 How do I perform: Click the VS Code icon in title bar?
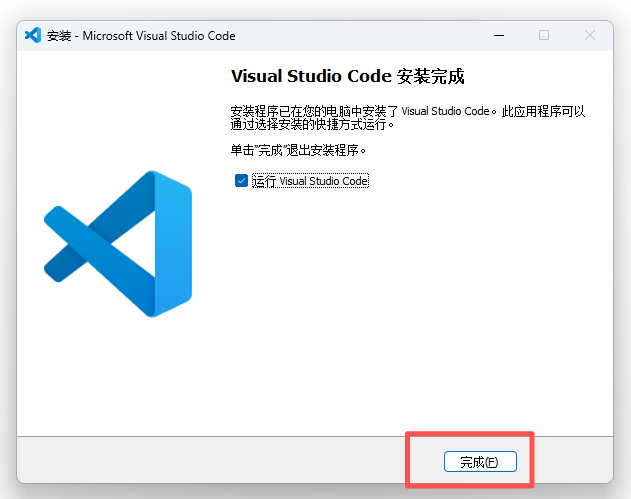pyautogui.click(x=33, y=35)
